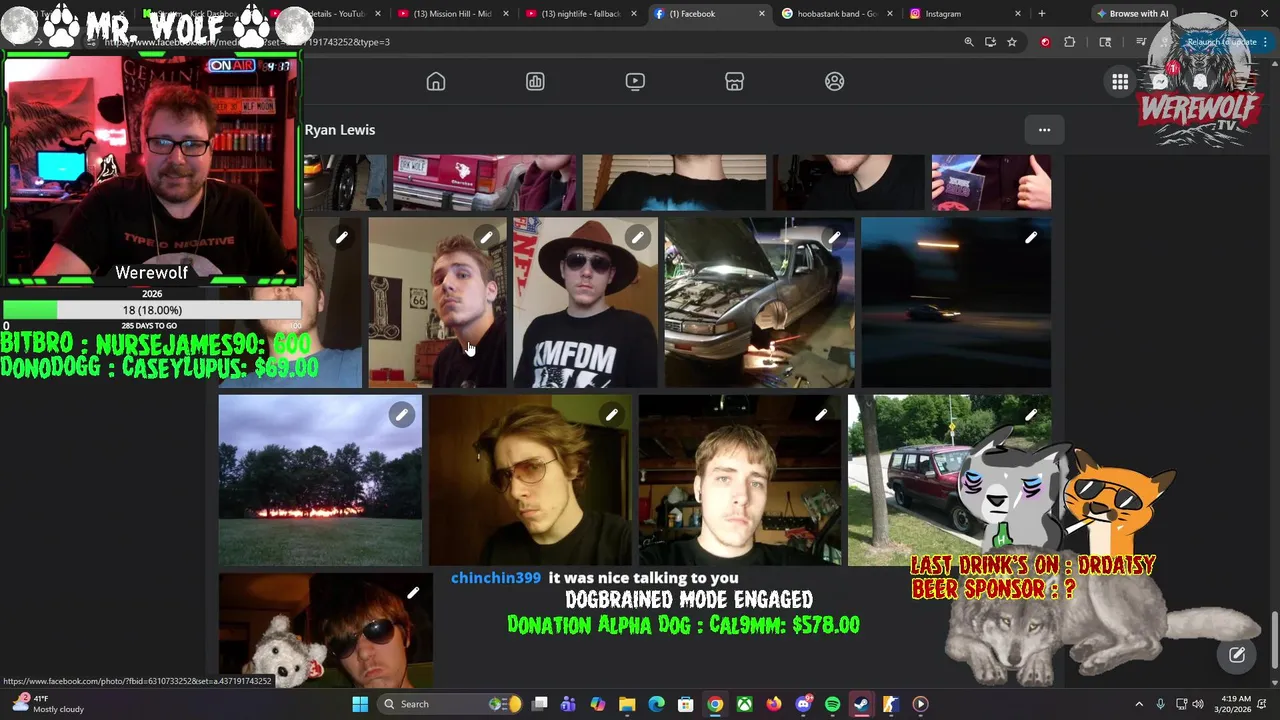Screen dimensions: 1280x720
Task: Open the thumbs up photo
Action: [x=991, y=182]
